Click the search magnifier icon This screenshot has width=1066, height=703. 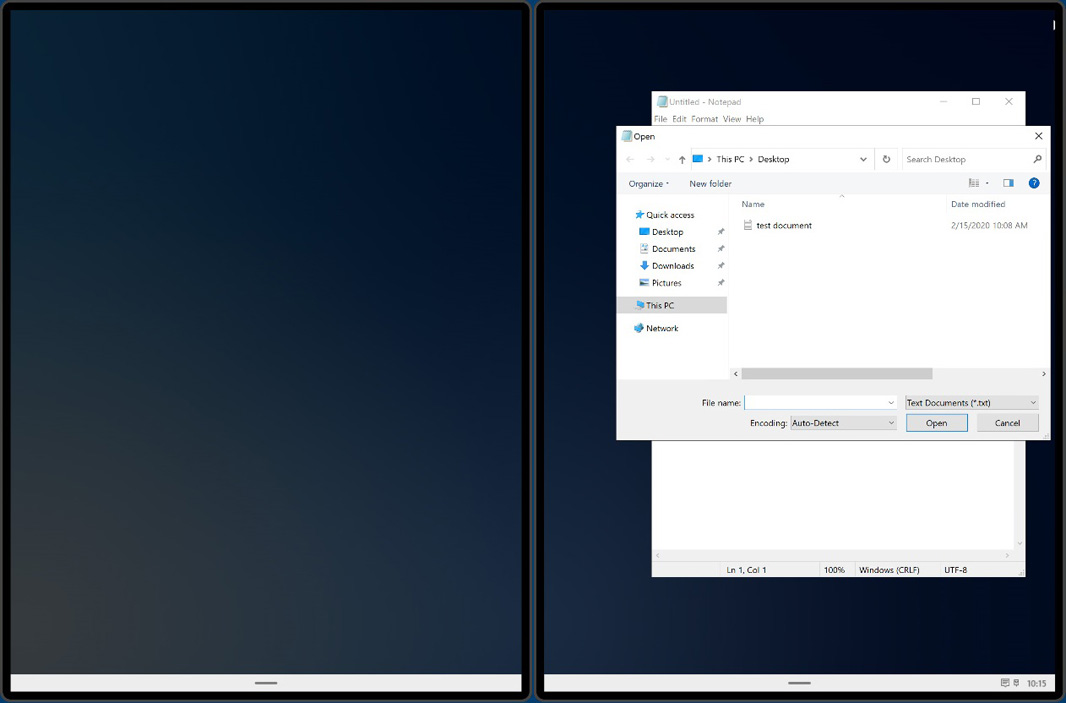tap(1037, 159)
